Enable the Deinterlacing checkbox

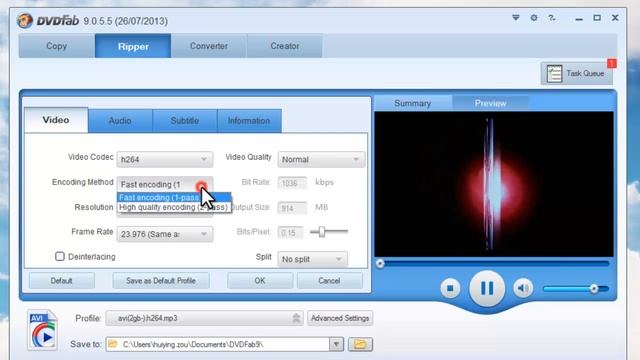click(60, 256)
